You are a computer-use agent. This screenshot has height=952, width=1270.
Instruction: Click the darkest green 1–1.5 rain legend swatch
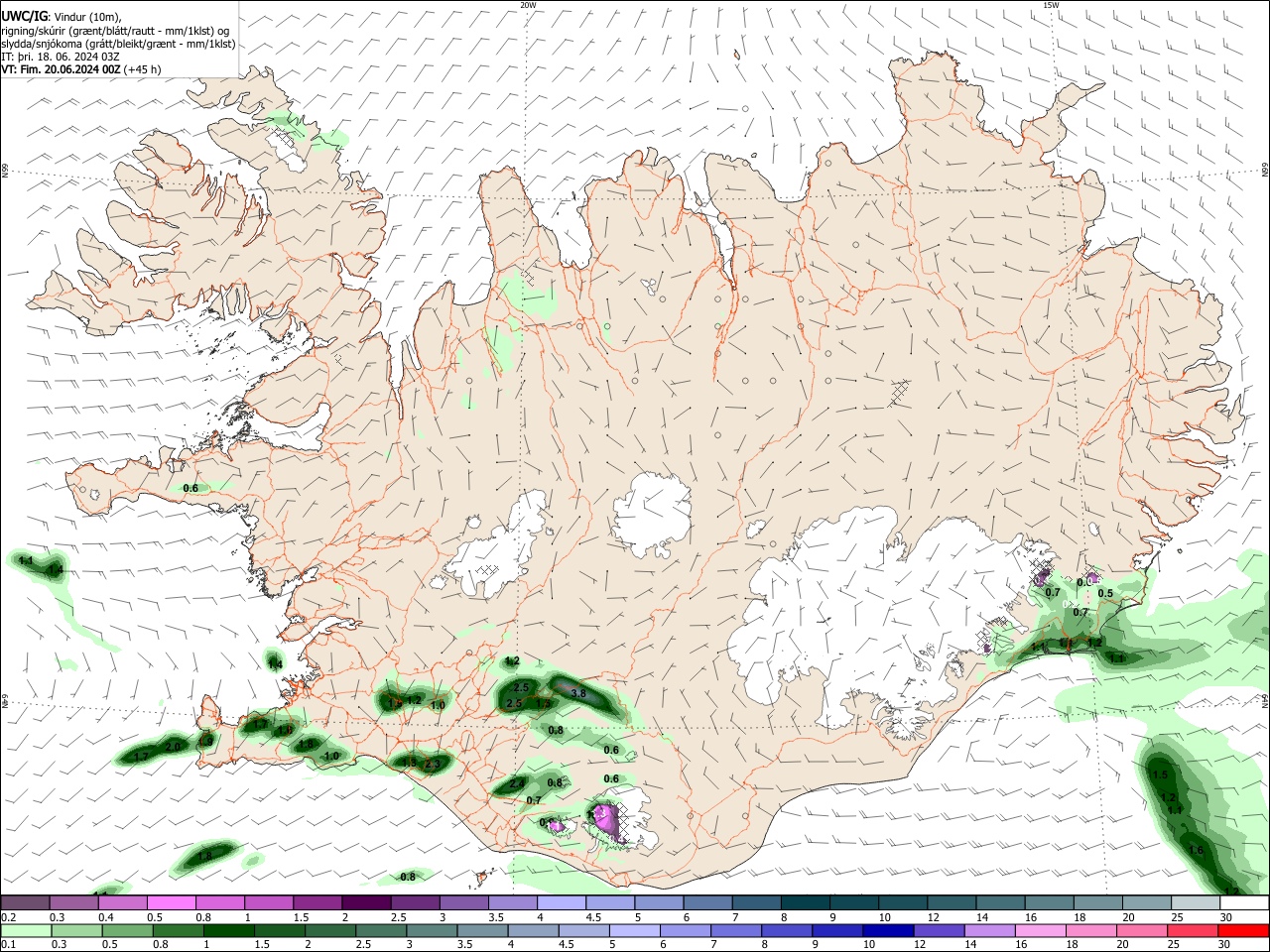pos(230,931)
